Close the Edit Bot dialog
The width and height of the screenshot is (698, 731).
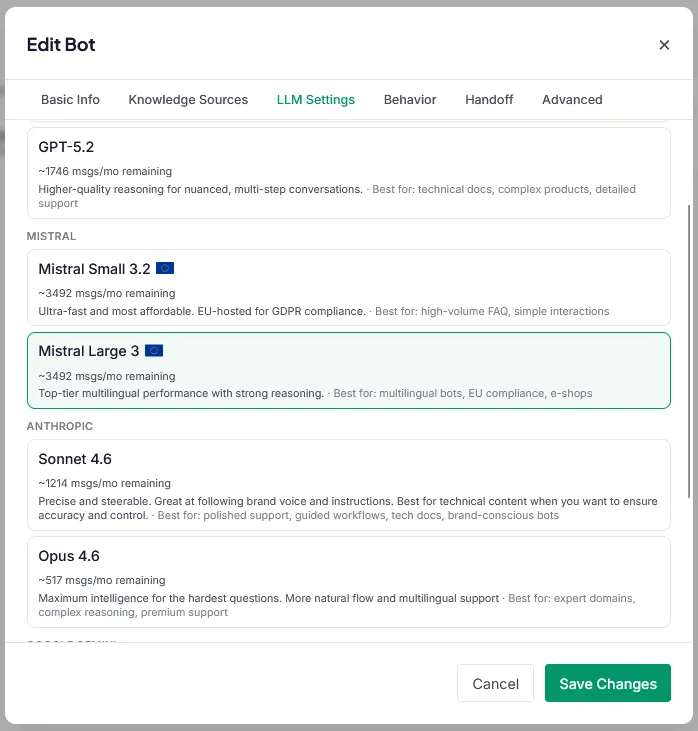(x=664, y=45)
